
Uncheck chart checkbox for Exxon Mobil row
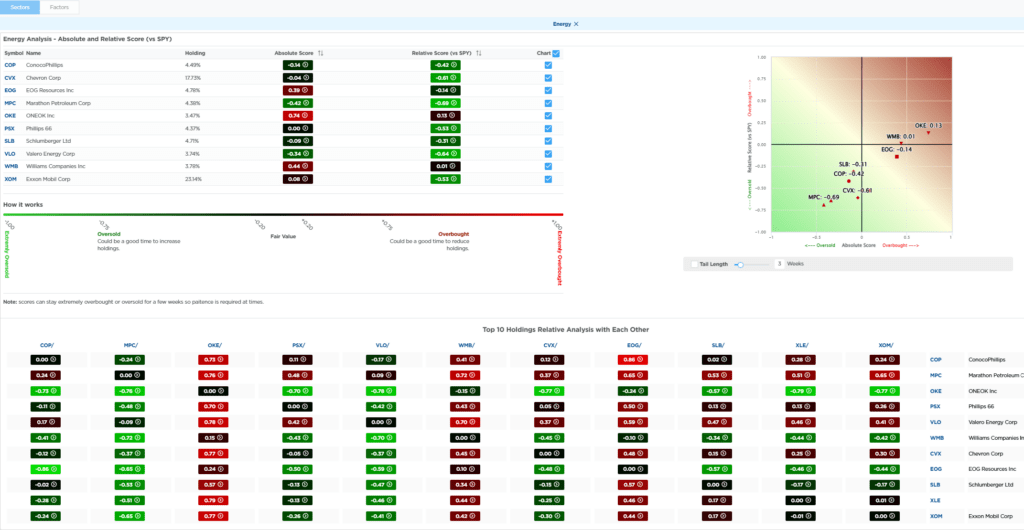click(x=548, y=179)
